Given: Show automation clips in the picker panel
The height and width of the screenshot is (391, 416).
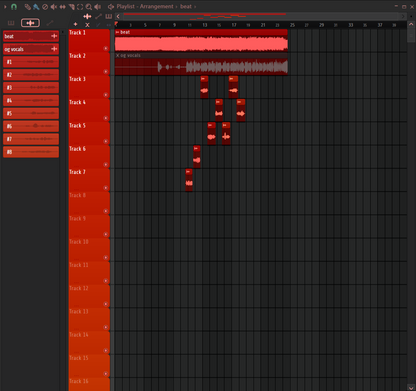Looking at the screenshot, I should (50, 23).
